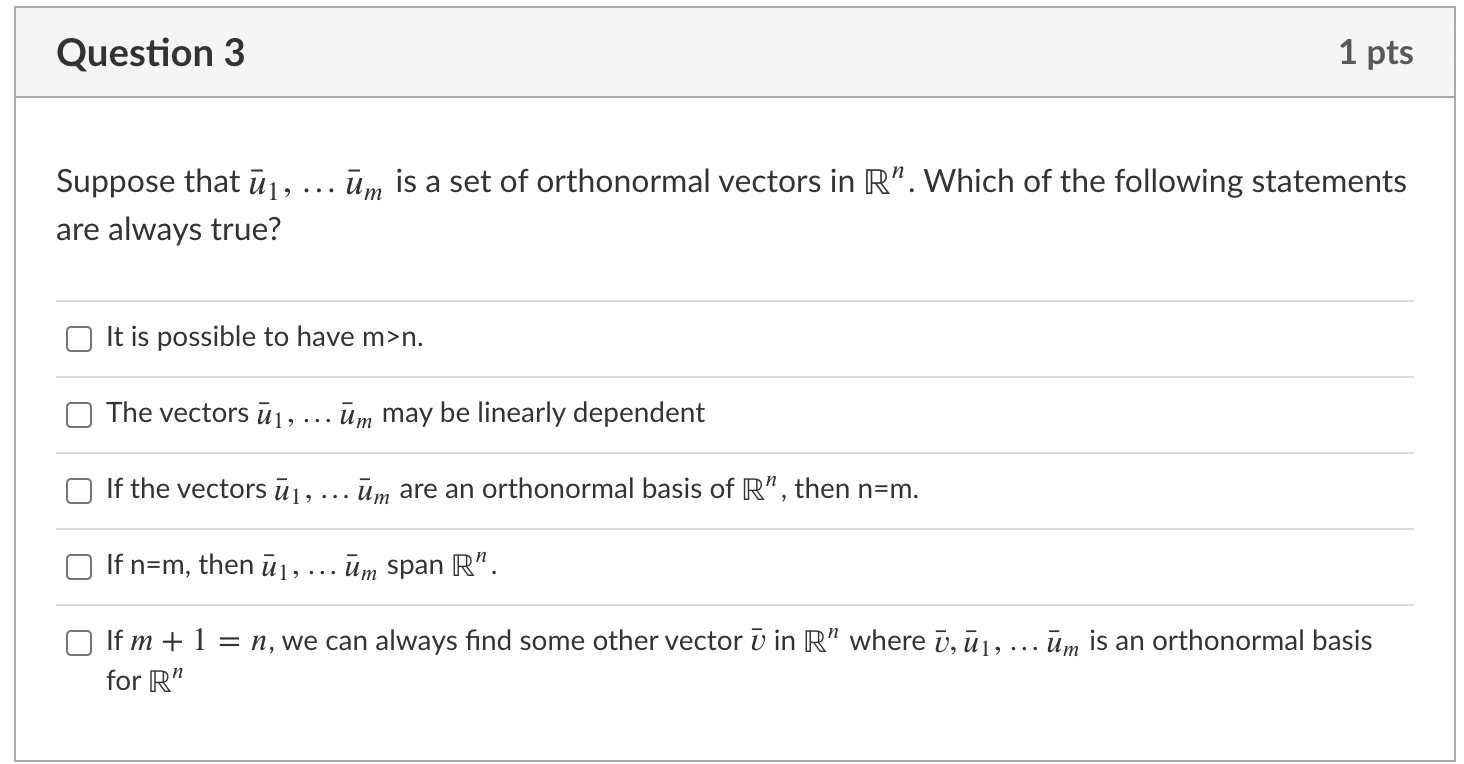Select the 'may be linearly dependent' checkbox
1464x764 pixels.
(x=78, y=414)
